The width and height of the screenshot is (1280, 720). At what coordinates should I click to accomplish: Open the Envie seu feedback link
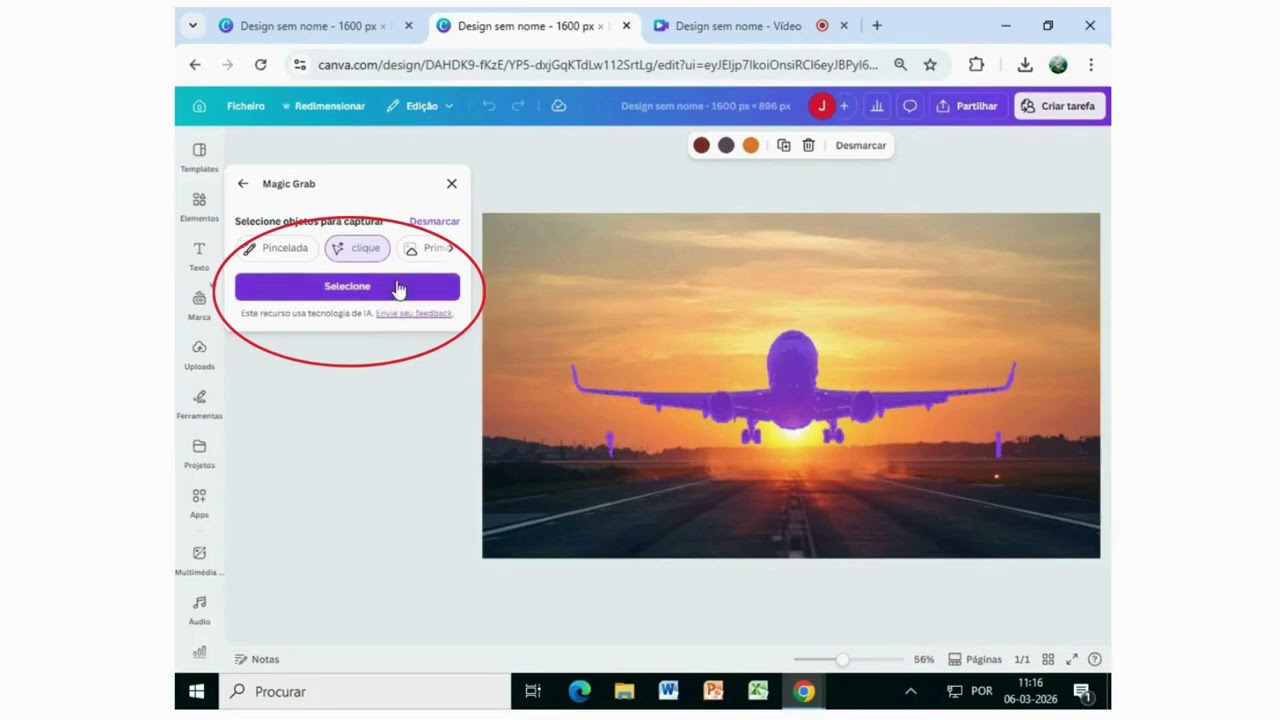414,313
